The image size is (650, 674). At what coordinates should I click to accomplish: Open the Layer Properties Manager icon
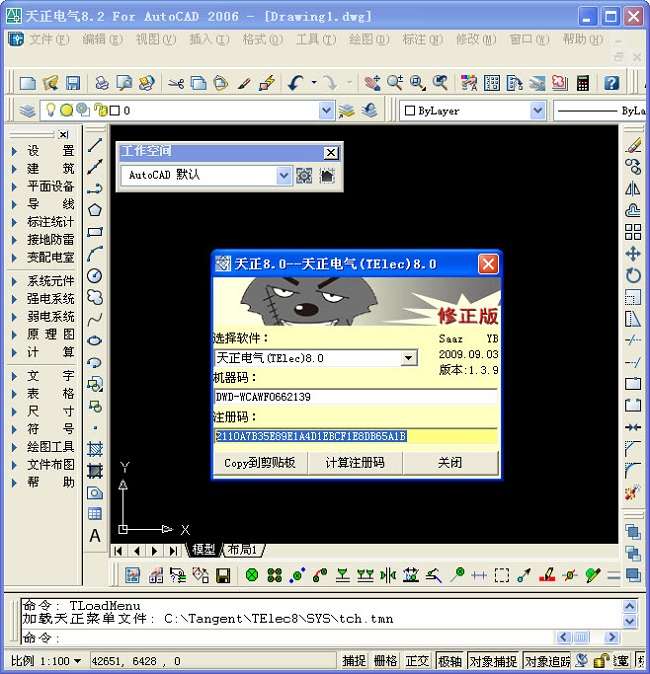pyautogui.click(x=27, y=111)
